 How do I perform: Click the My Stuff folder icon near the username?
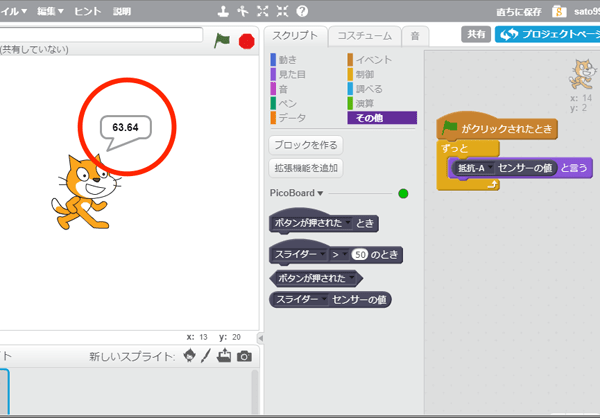pos(559,11)
